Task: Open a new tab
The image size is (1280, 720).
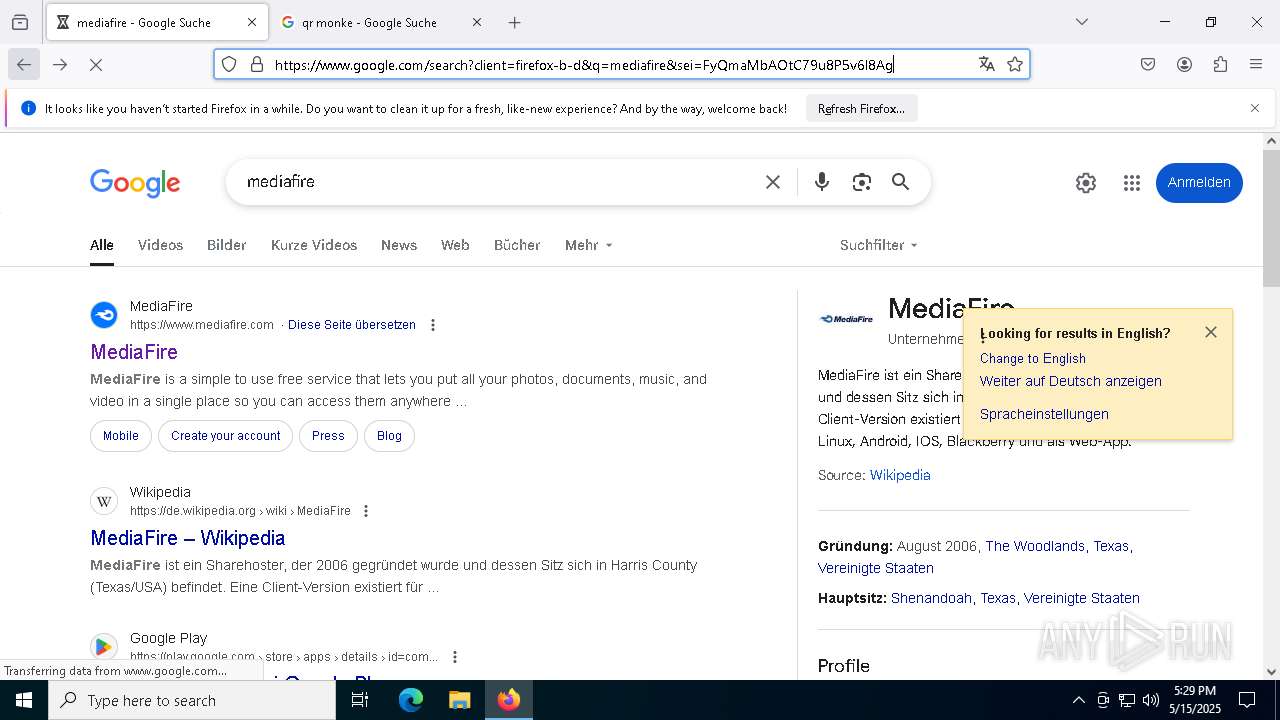Action: 515,22
